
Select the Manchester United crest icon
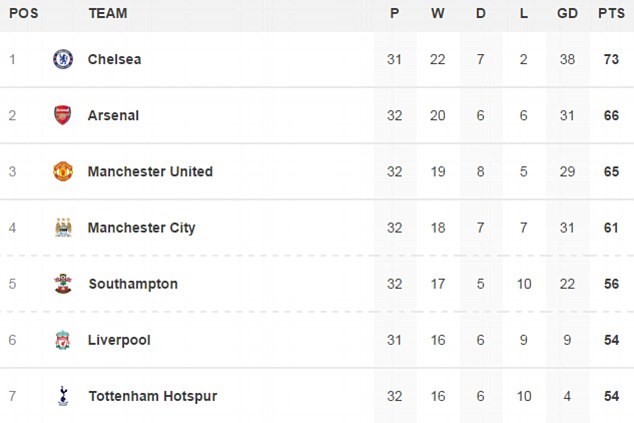tap(63, 171)
